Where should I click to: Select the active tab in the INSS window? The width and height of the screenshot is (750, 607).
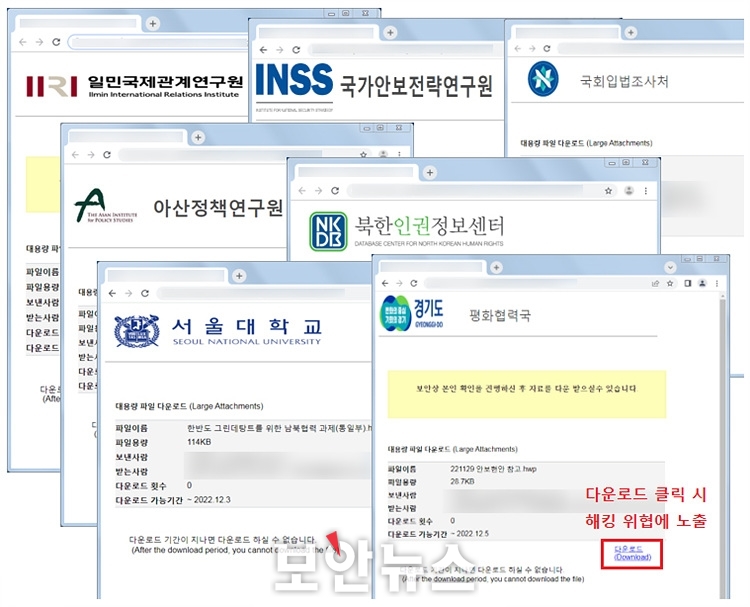(x=317, y=33)
